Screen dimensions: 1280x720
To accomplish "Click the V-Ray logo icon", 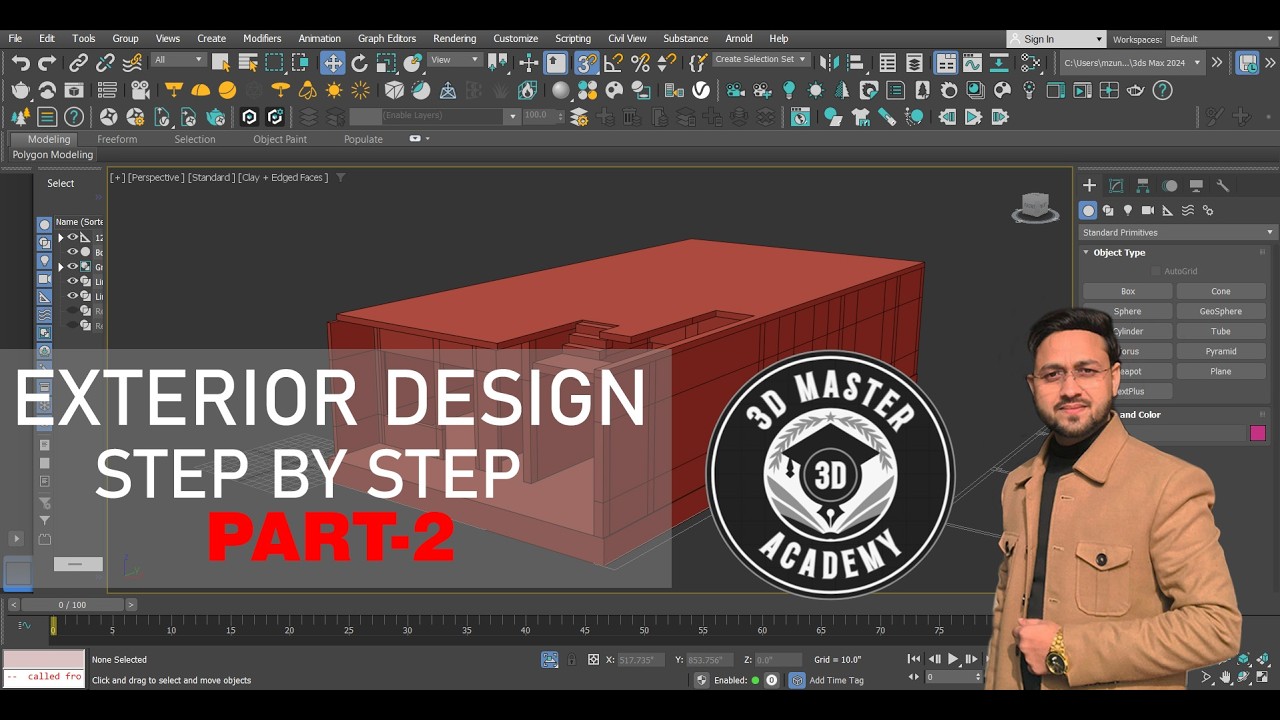I will 701,90.
